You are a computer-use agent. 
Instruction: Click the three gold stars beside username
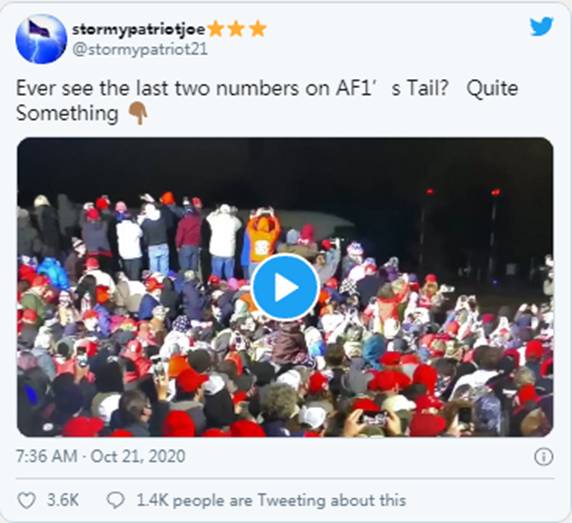pyautogui.click(x=237, y=29)
